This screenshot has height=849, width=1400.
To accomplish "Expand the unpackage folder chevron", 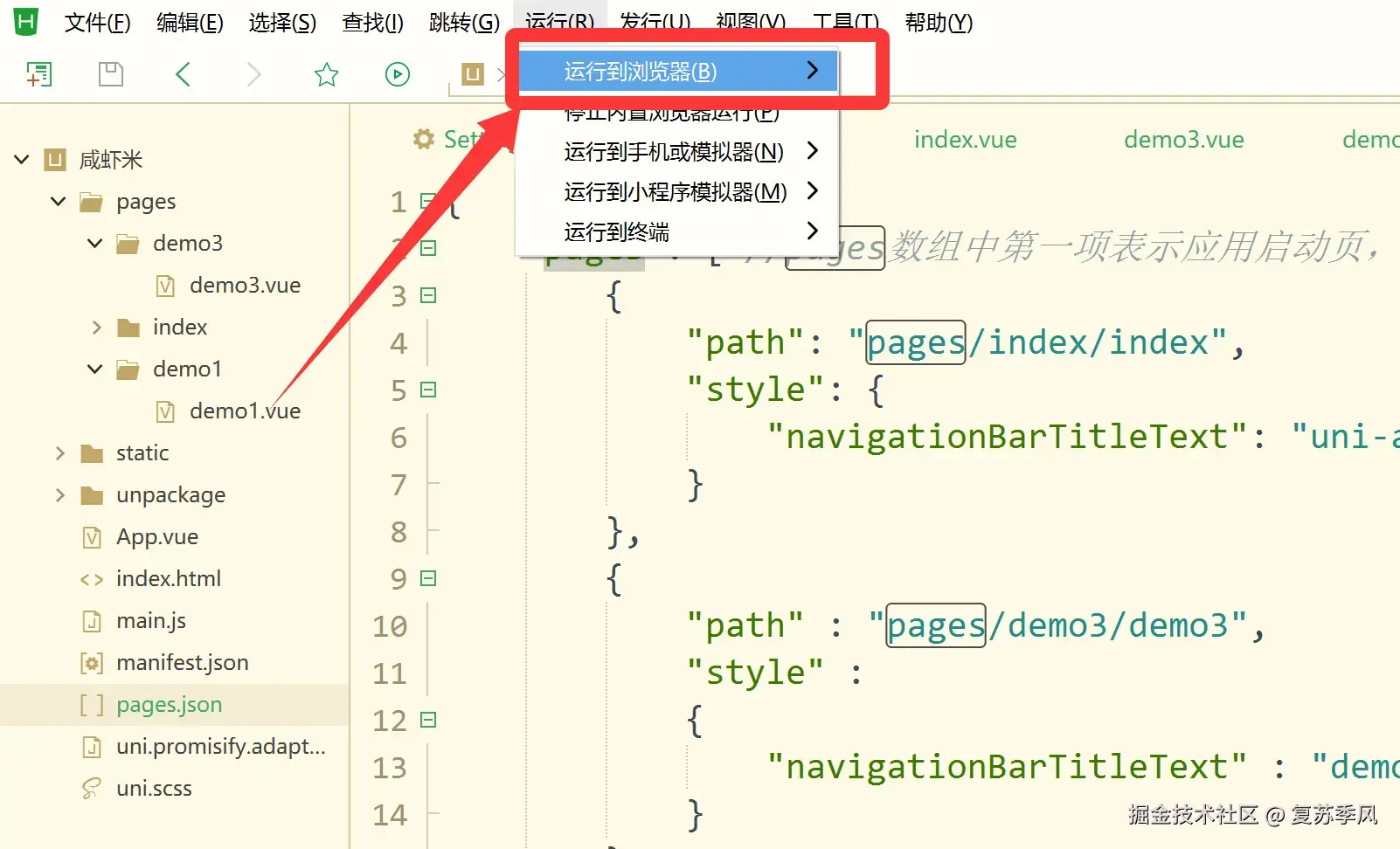I will tap(60, 495).
